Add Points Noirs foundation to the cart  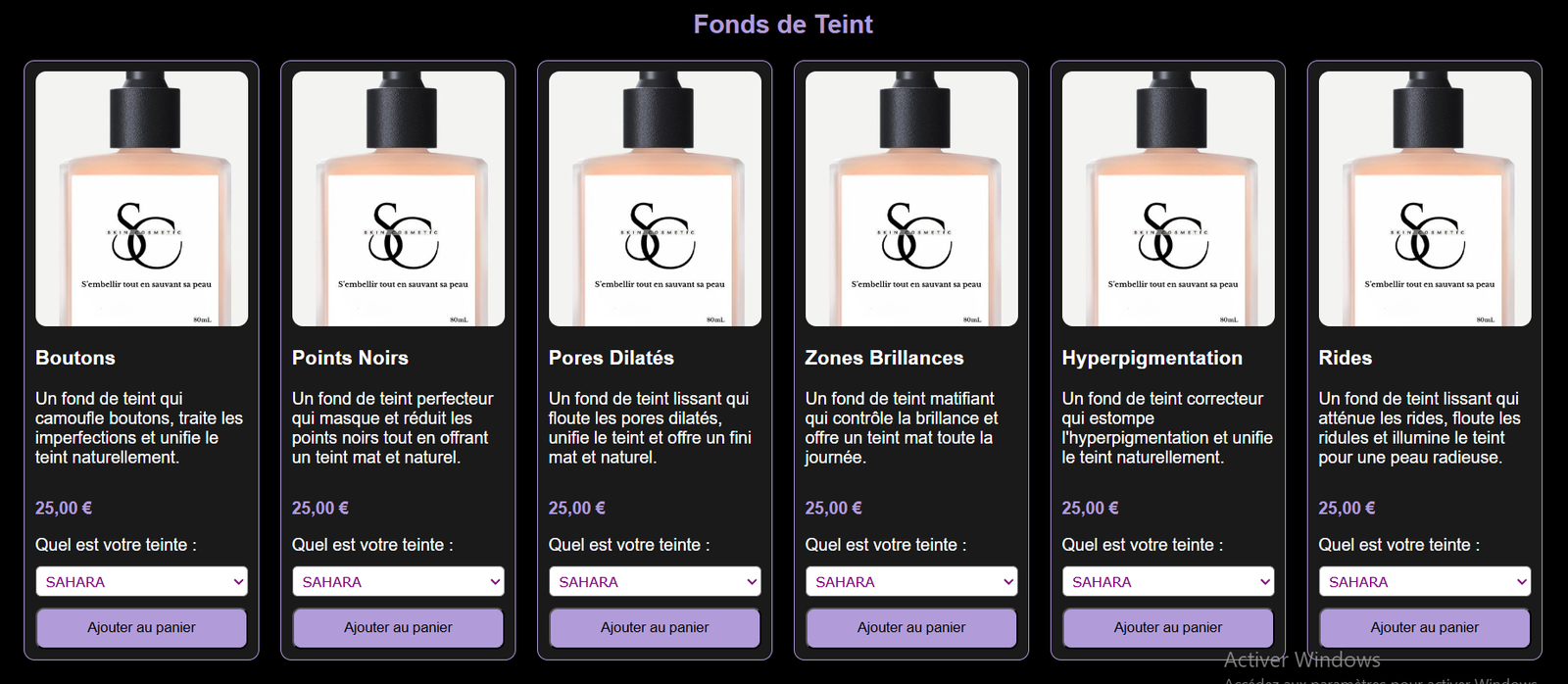click(398, 627)
